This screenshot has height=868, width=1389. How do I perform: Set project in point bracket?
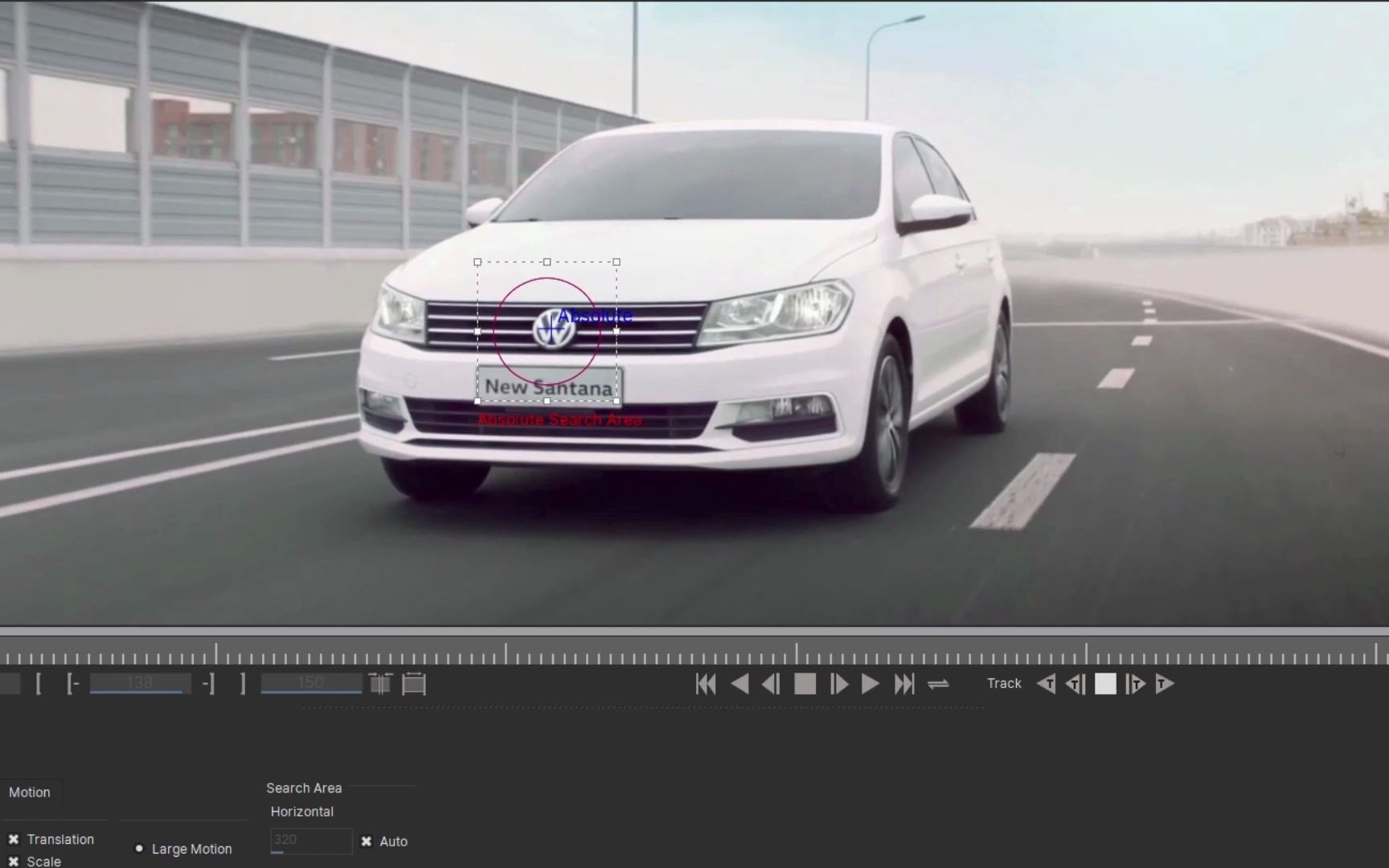pos(38,684)
